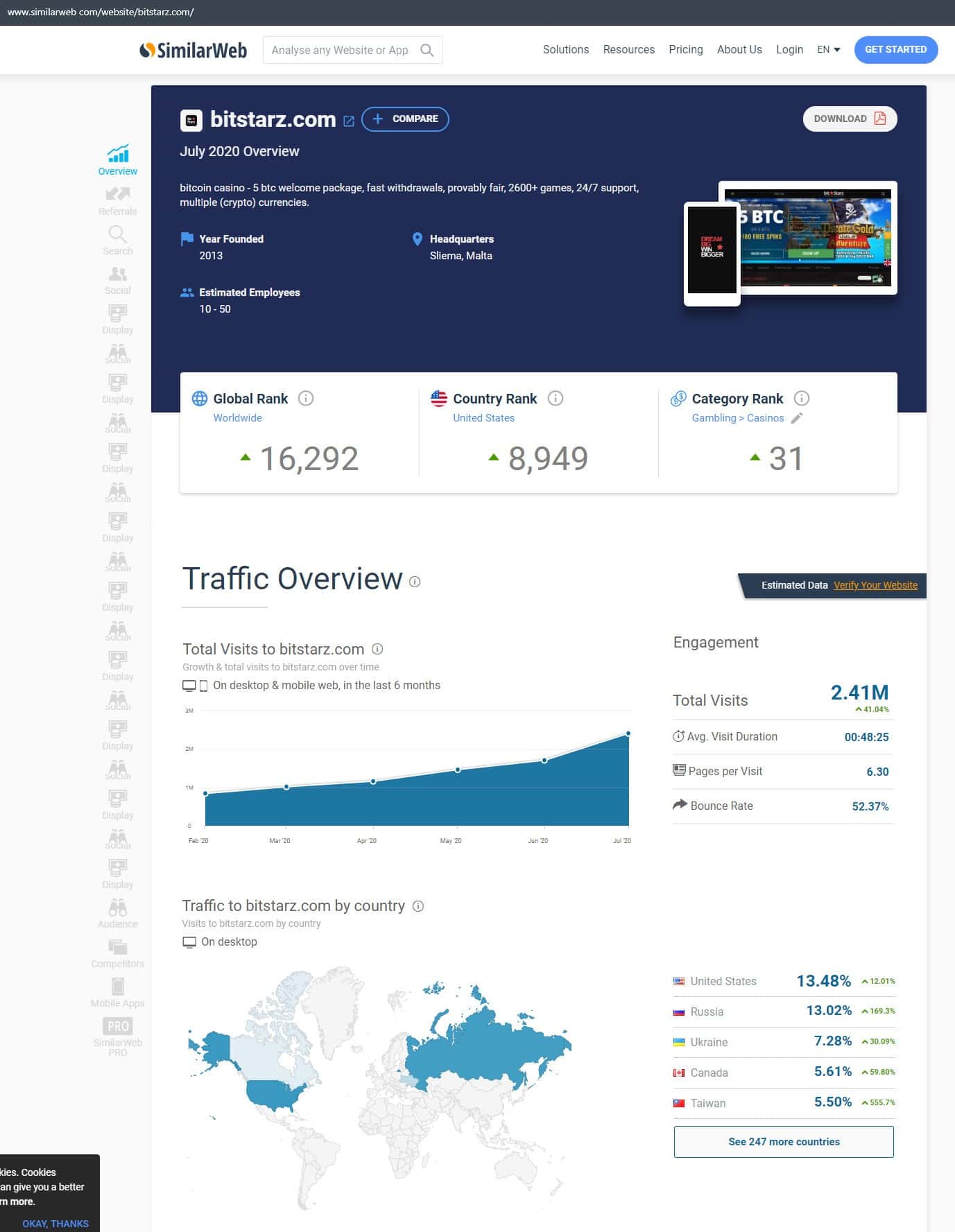Click the Avg. Visit Duration value 00:48:25
Screen dimensions: 955x1232
866,737
